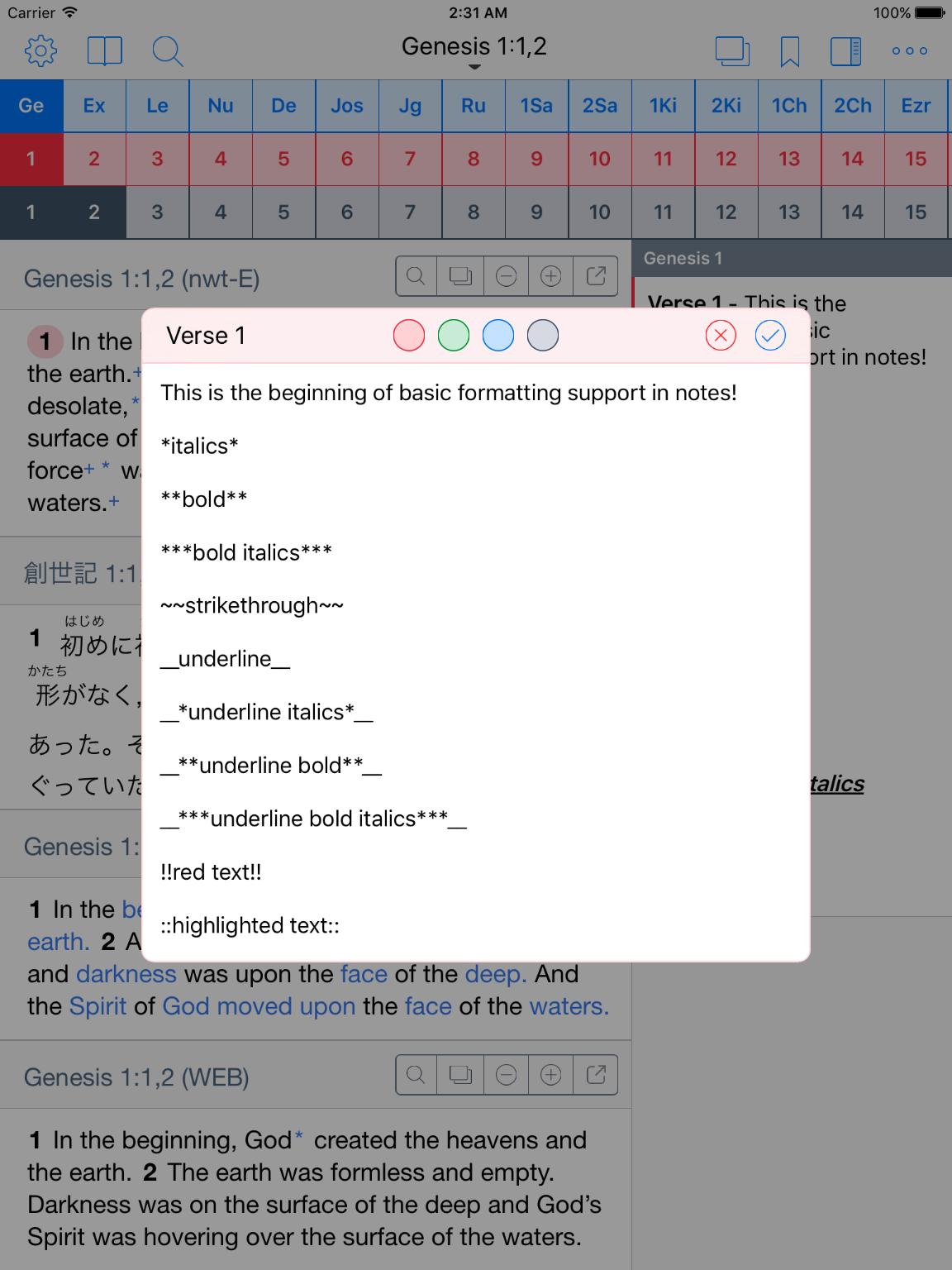Tap the bookmark icon in top toolbar
The height and width of the screenshot is (1270, 952).
789,51
